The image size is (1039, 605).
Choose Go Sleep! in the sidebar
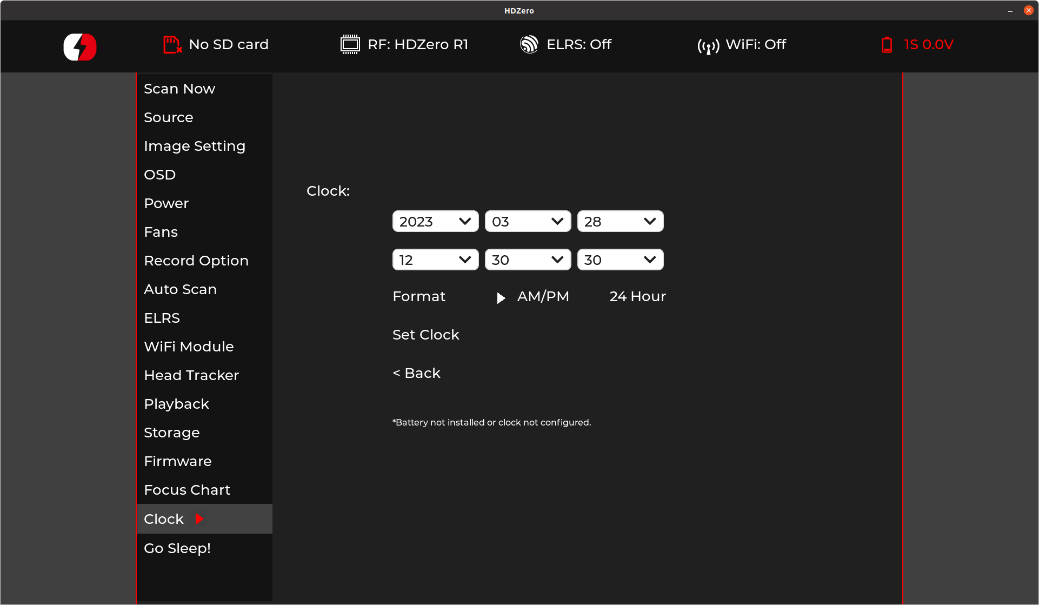click(x=177, y=548)
